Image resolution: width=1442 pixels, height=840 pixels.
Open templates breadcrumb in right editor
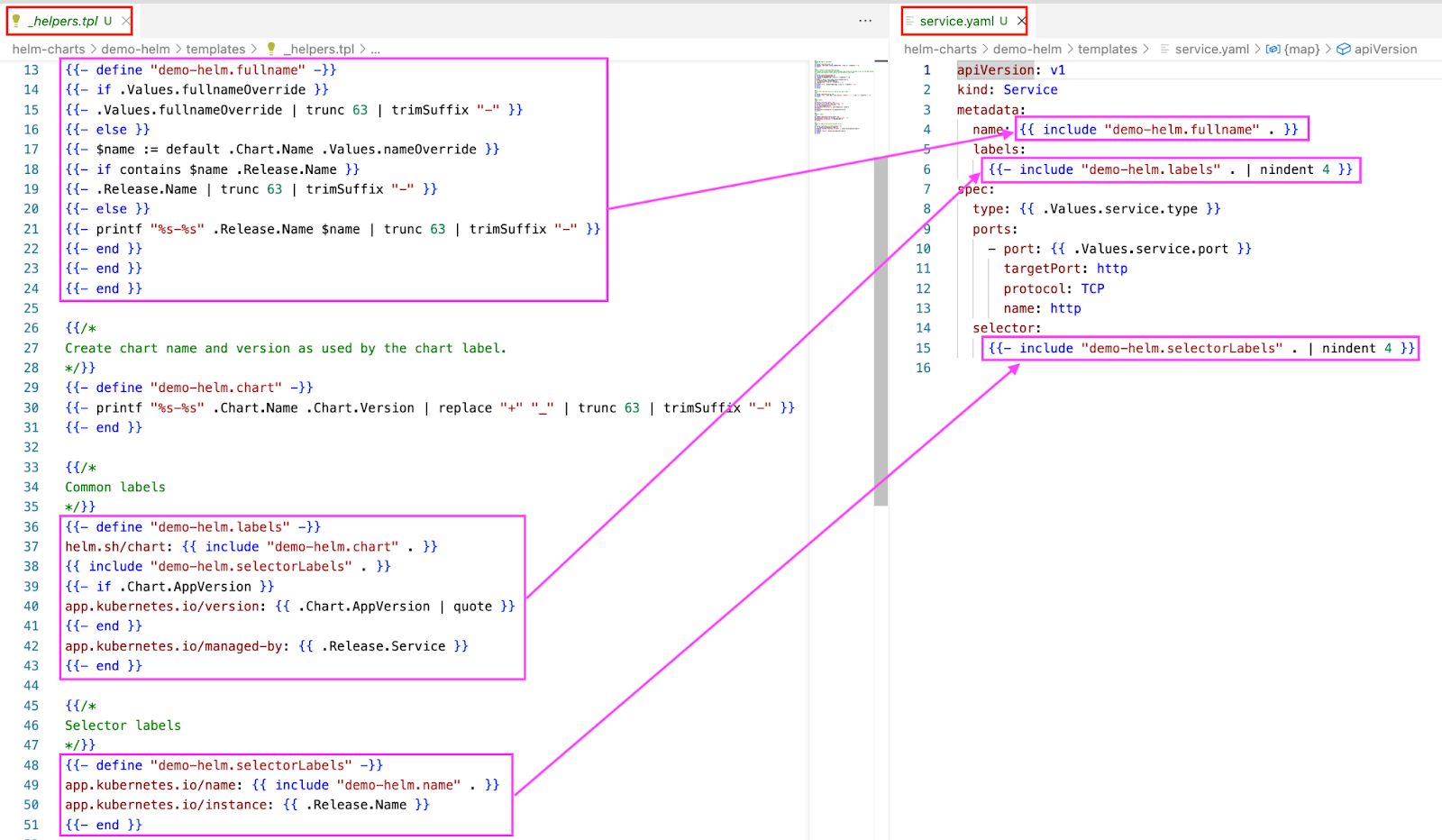pyautogui.click(x=1108, y=50)
